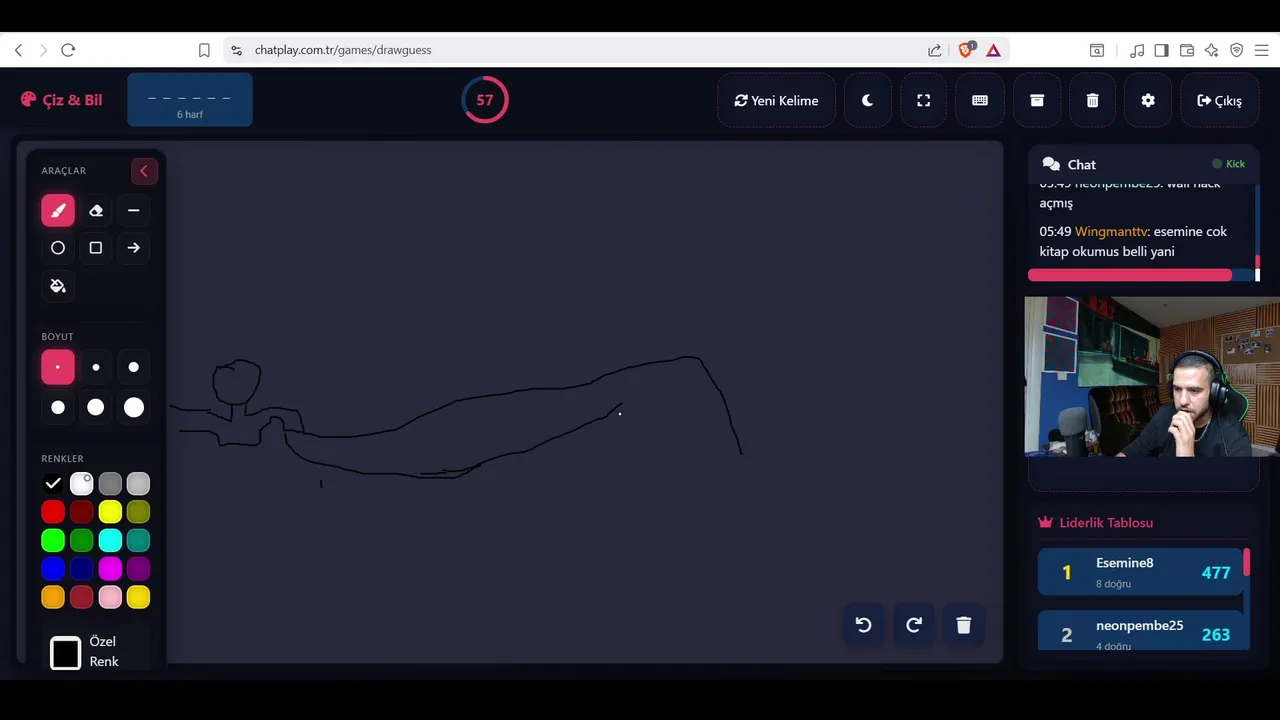
Task: Collapse the Araçlar tools panel
Action: coord(144,171)
